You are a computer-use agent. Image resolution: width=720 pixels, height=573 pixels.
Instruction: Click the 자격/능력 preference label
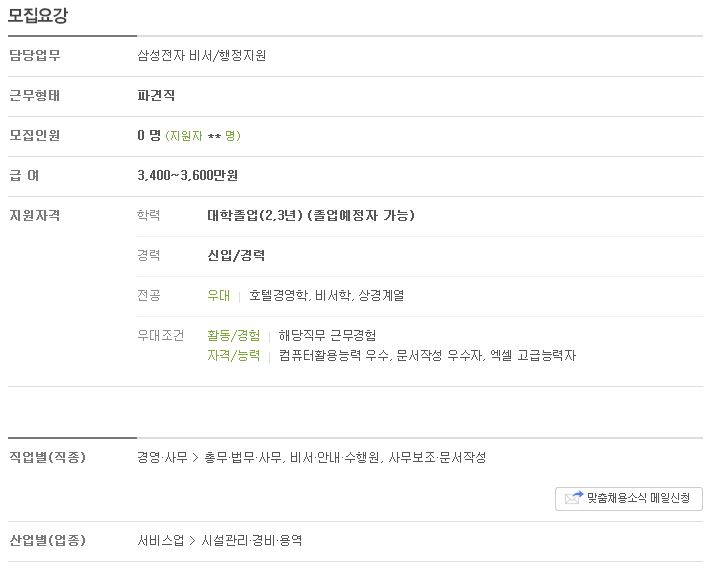(234, 355)
